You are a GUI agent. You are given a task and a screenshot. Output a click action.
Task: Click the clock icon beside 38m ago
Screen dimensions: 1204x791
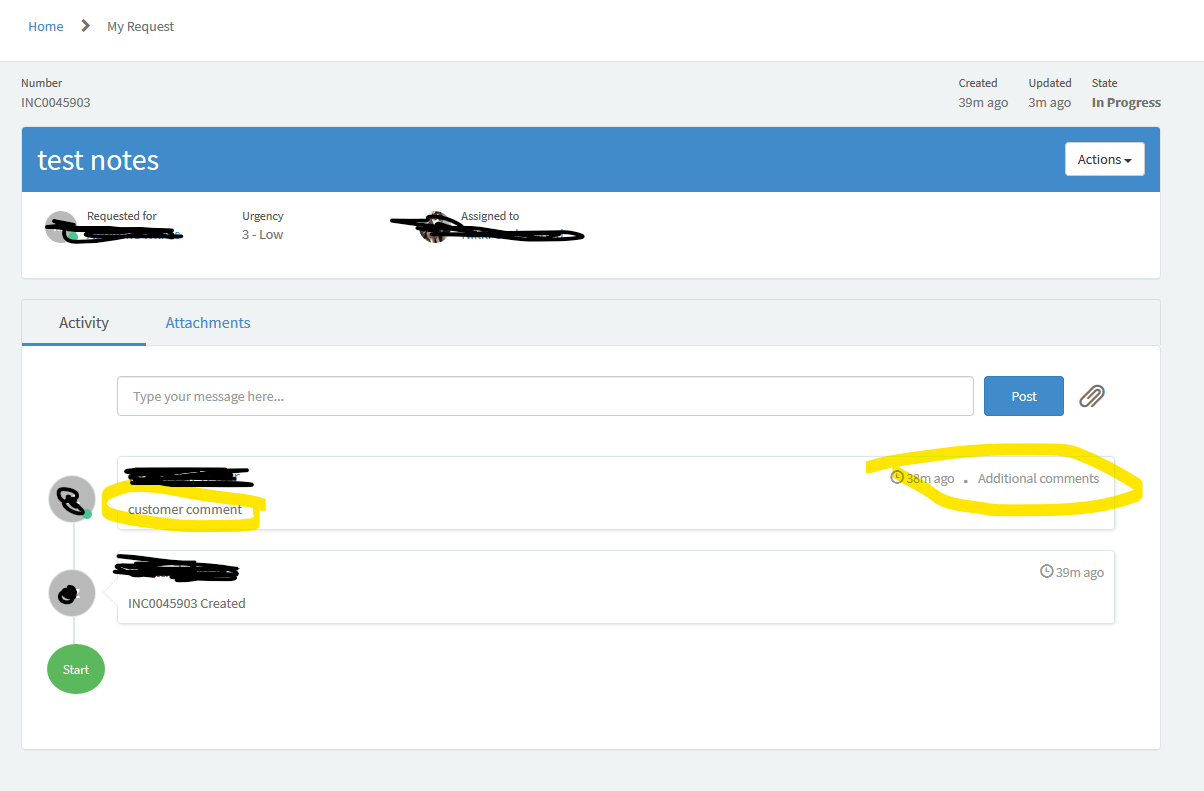897,478
